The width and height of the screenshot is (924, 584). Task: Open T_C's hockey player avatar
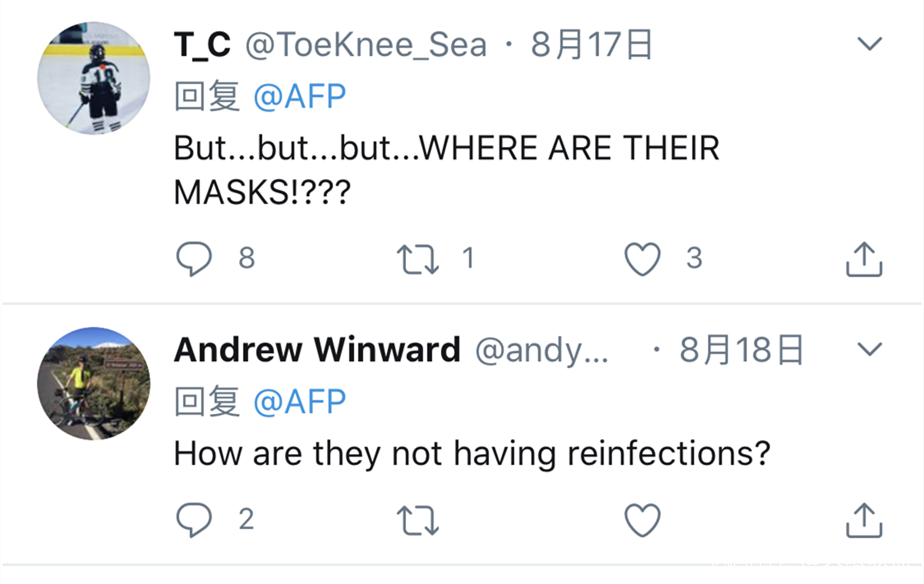click(93, 79)
